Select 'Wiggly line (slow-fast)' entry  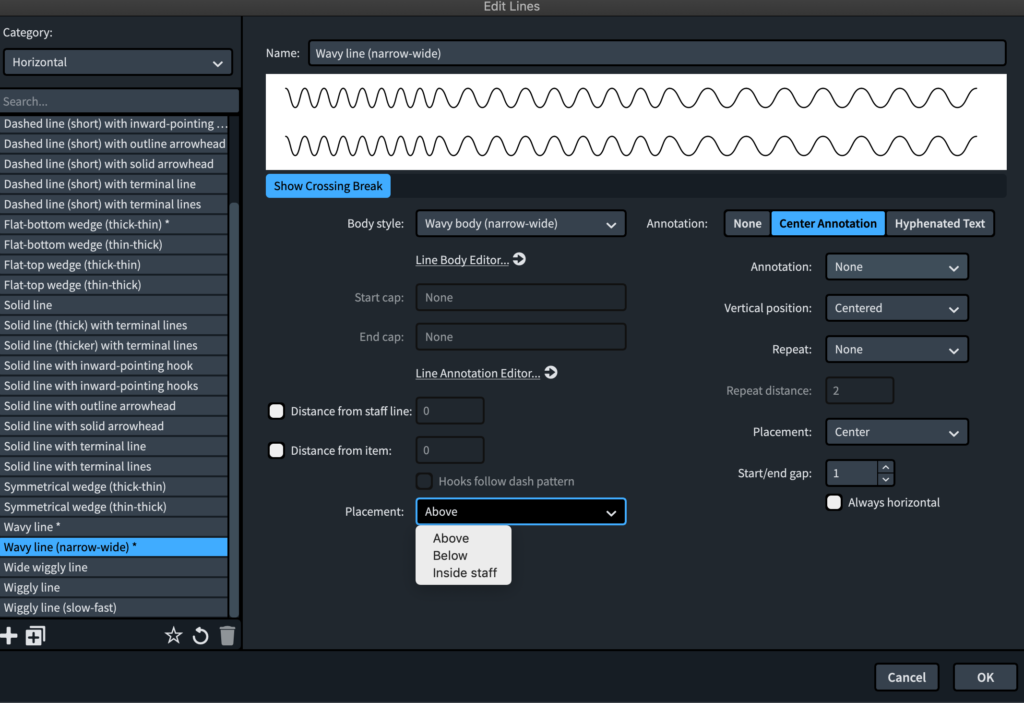[x=114, y=608]
